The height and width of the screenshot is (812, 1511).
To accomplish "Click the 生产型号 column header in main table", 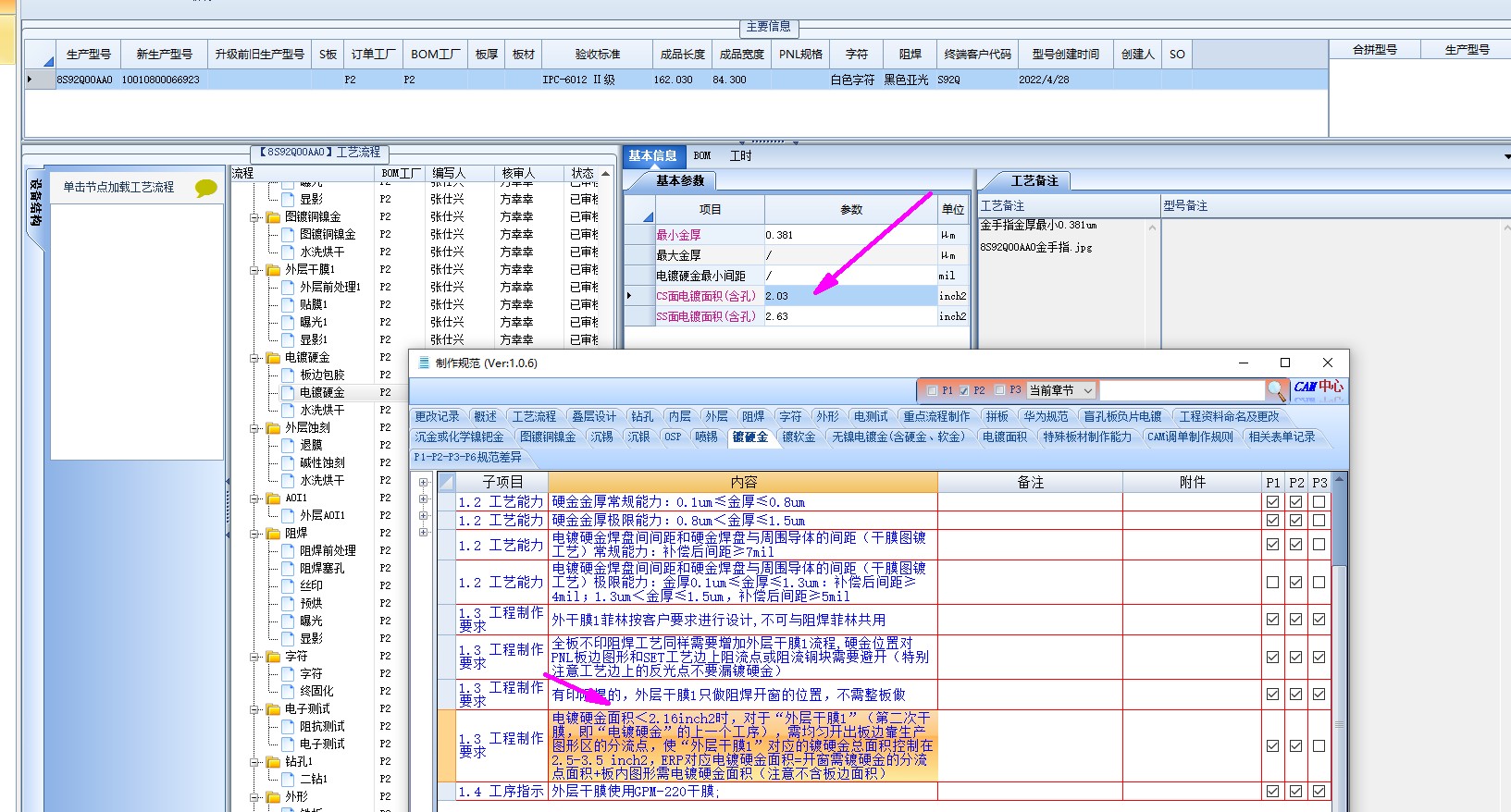I will coord(89,54).
